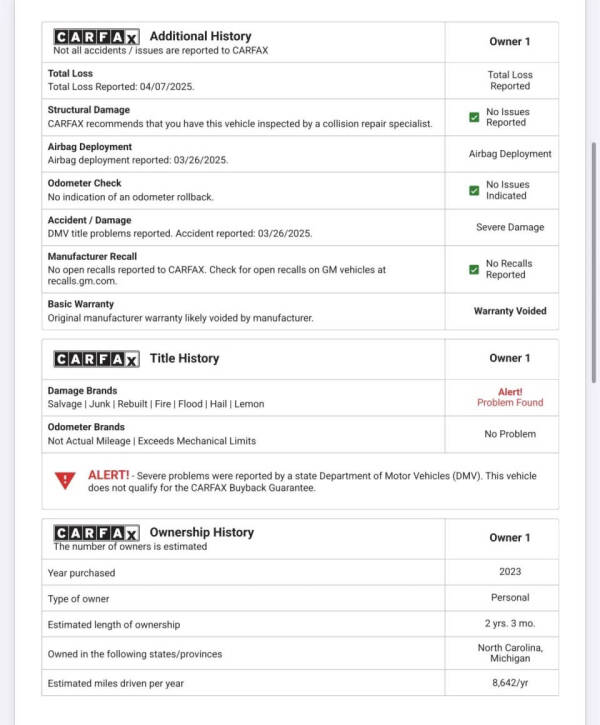Select the Odometer Brands row heading
This screenshot has width=600, height=725.
click(86, 427)
